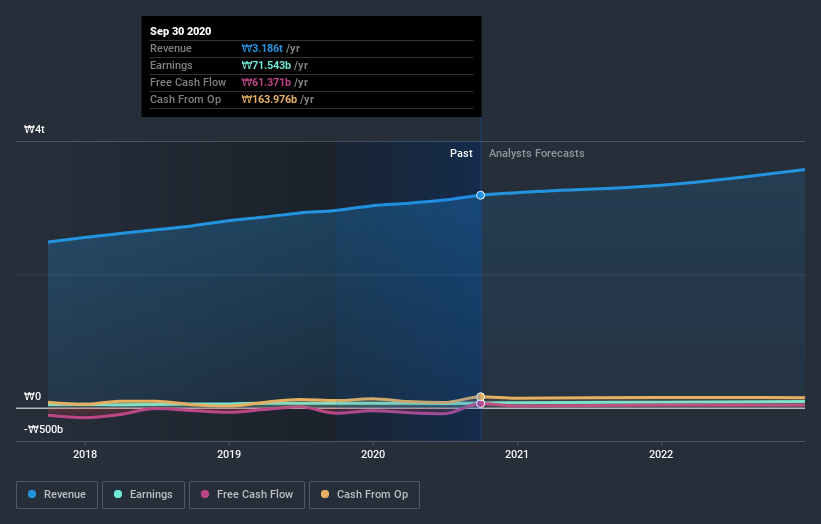Click the Revenue row label in tooltip

[x=171, y=48]
